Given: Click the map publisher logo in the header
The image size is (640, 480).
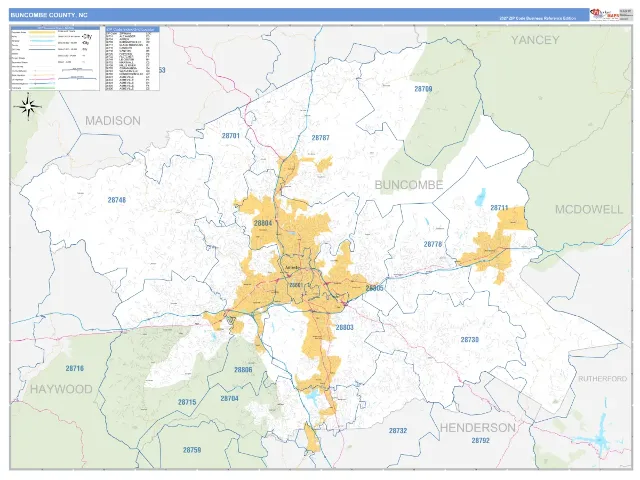Looking at the screenshot, I should click(x=604, y=15).
